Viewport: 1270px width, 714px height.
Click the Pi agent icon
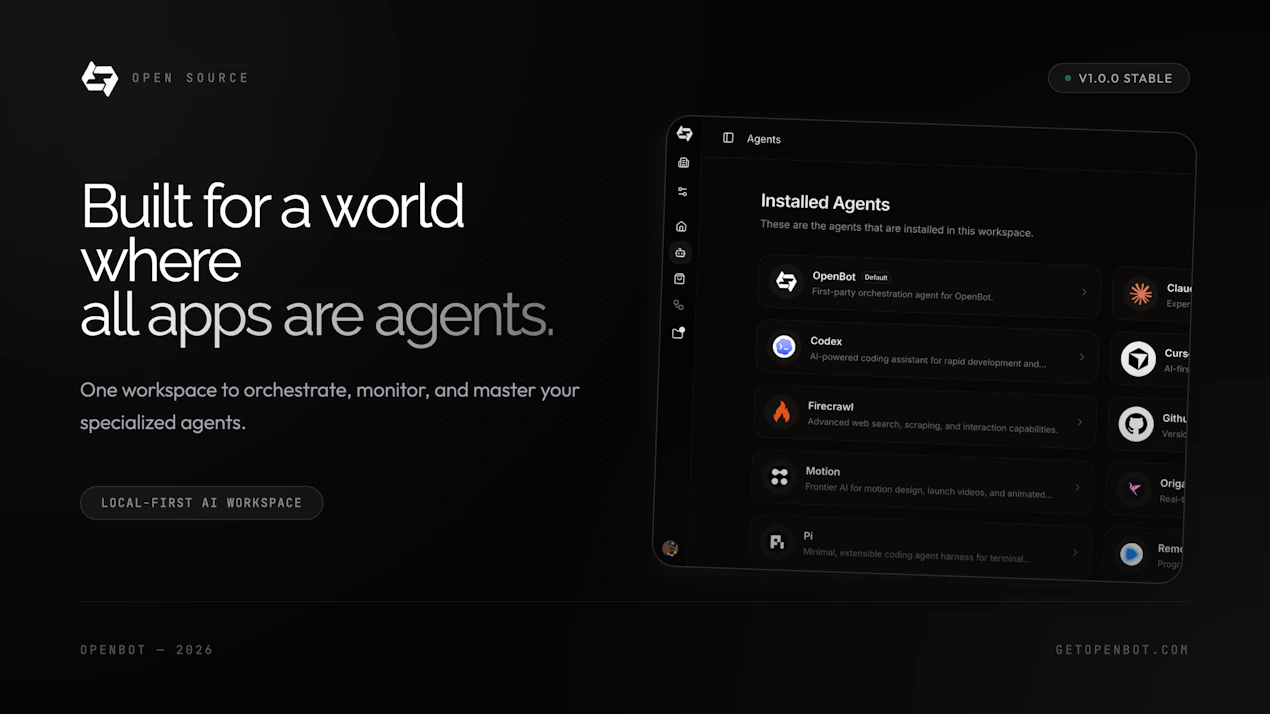click(777, 542)
